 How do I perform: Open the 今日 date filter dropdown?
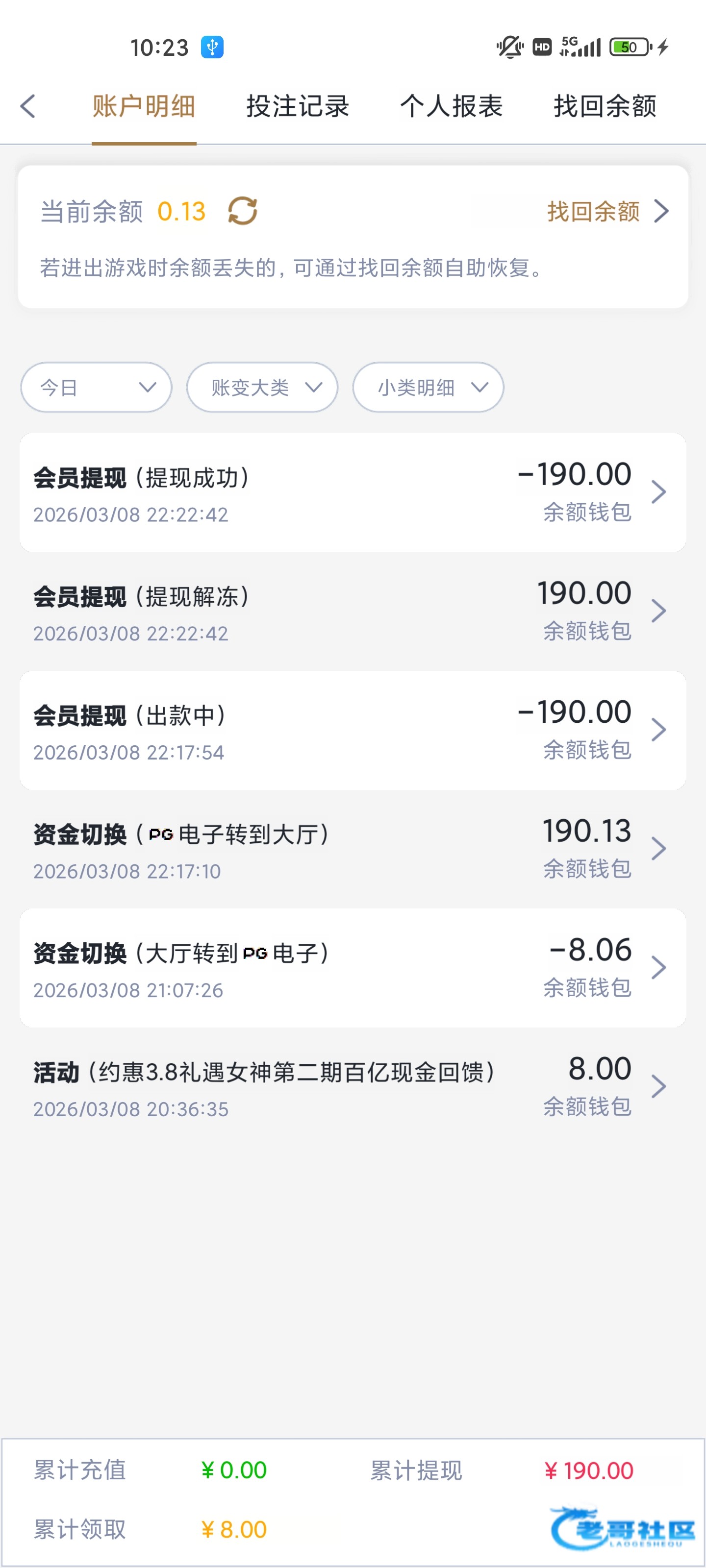point(96,387)
